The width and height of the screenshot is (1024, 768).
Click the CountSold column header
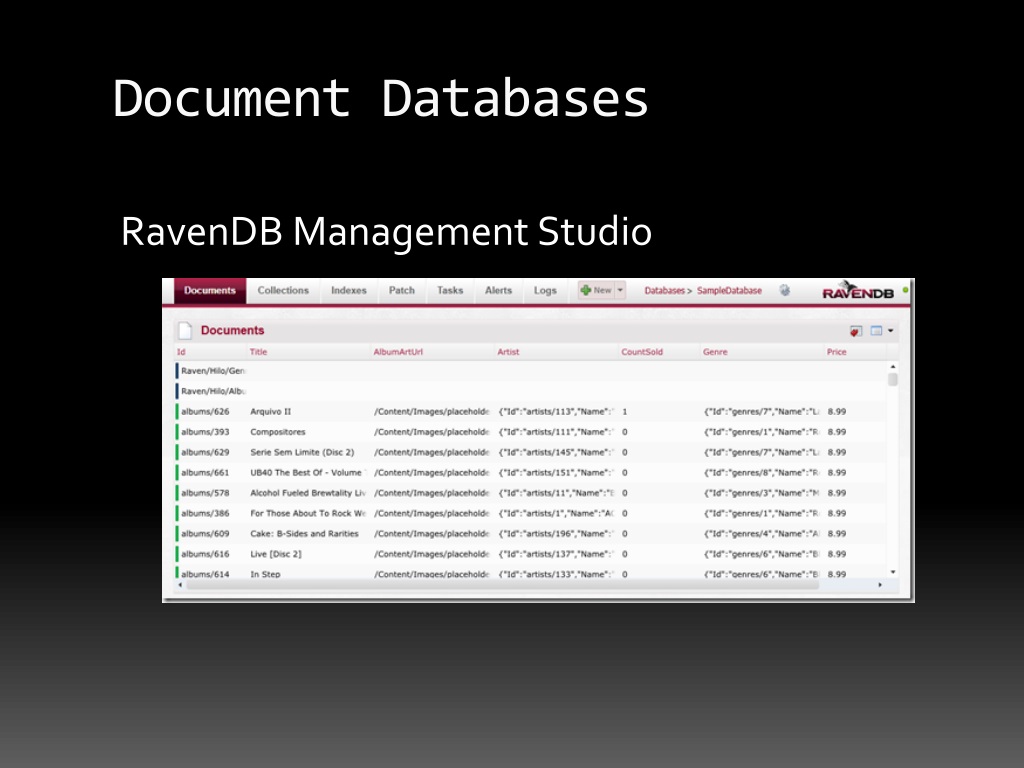(x=642, y=352)
